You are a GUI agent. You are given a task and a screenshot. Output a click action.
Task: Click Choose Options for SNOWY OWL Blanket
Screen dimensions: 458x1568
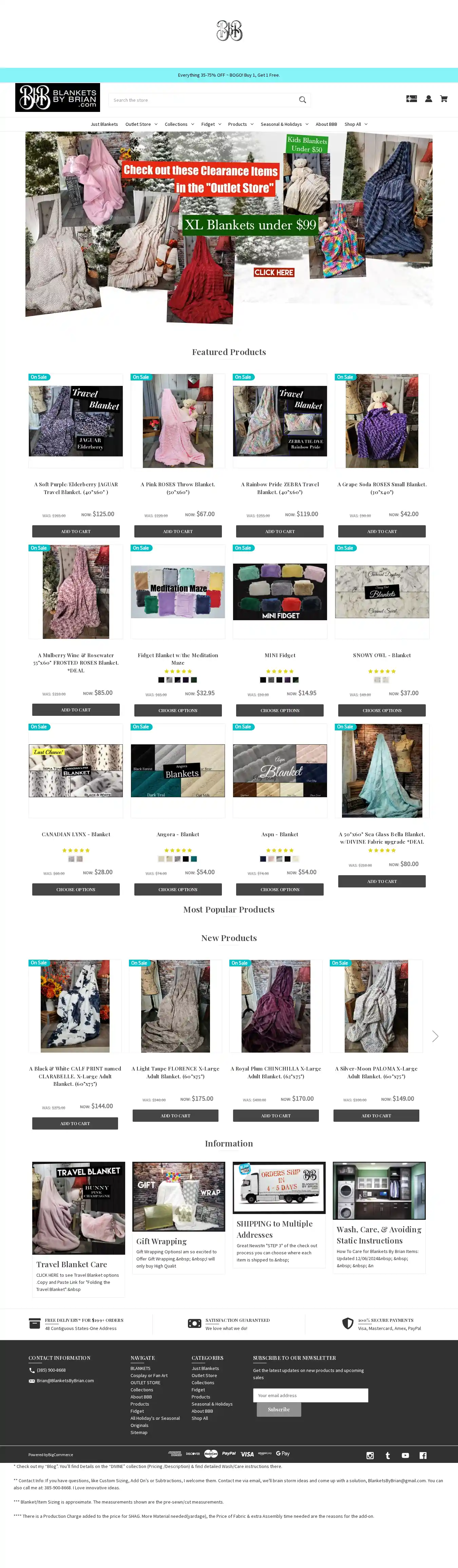pyautogui.click(x=382, y=710)
